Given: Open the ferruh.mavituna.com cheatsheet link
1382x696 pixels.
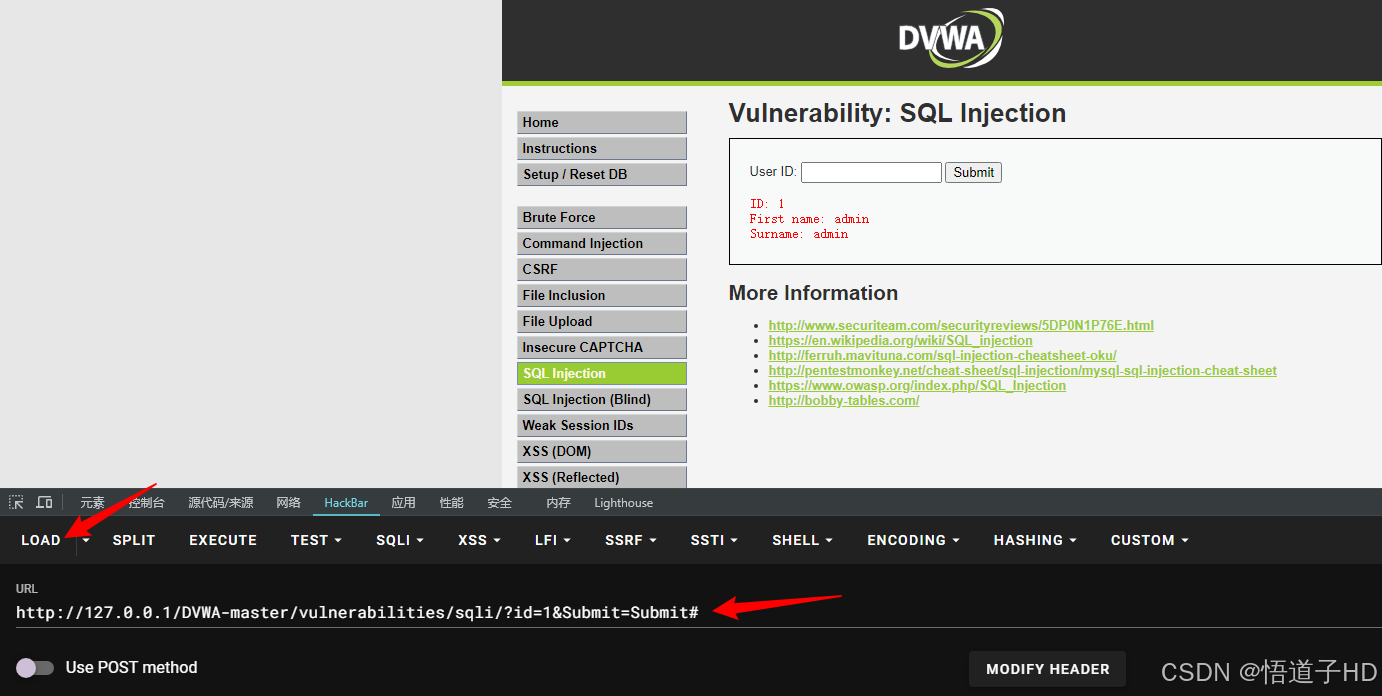Looking at the screenshot, I should 942,355.
